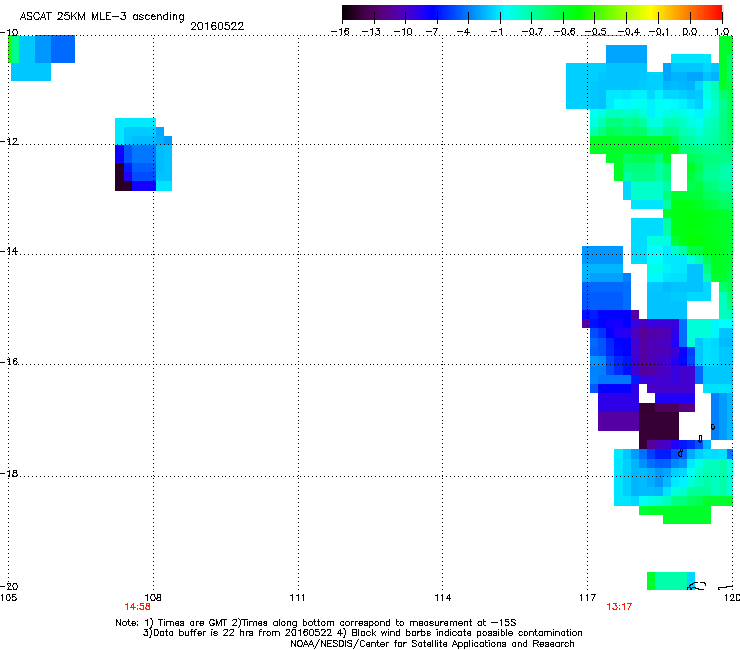Click the latitude label -18
This screenshot has width=740, height=650.
pyautogui.click(x=9, y=473)
